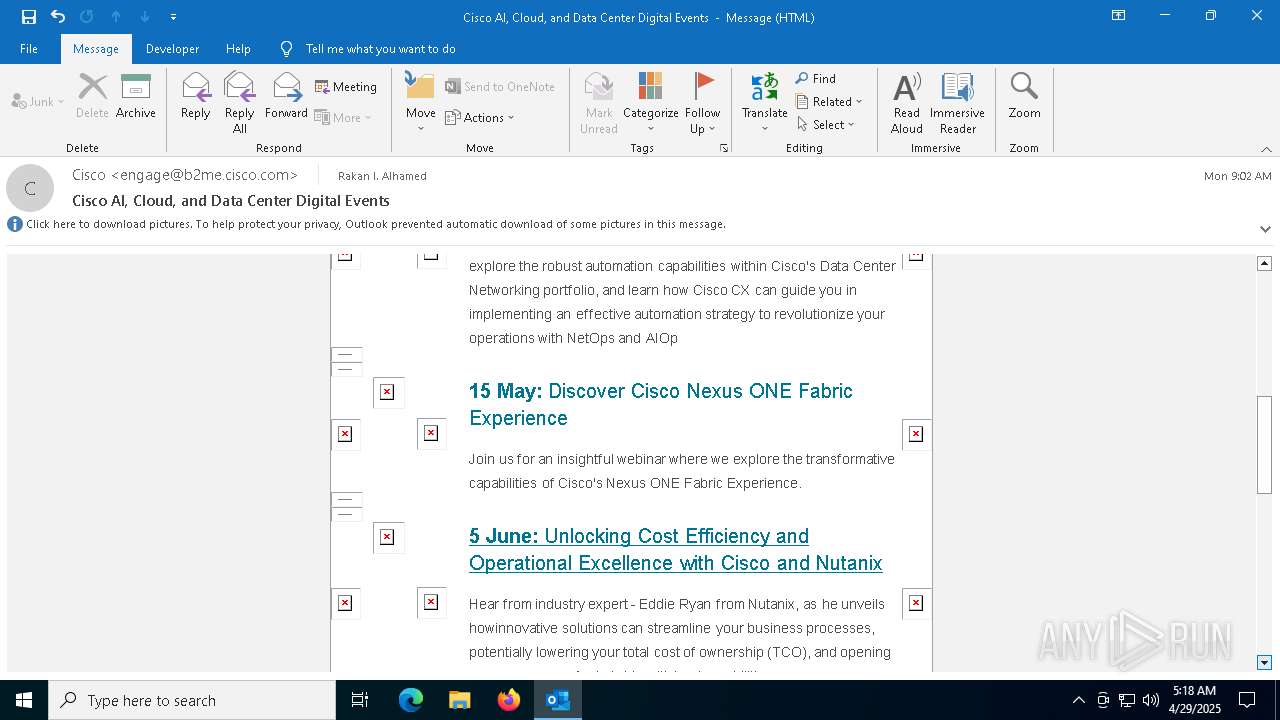Screen dimensions: 1280x720
Task: Open the Windows Start menu
Action: [x=24, y=700]
